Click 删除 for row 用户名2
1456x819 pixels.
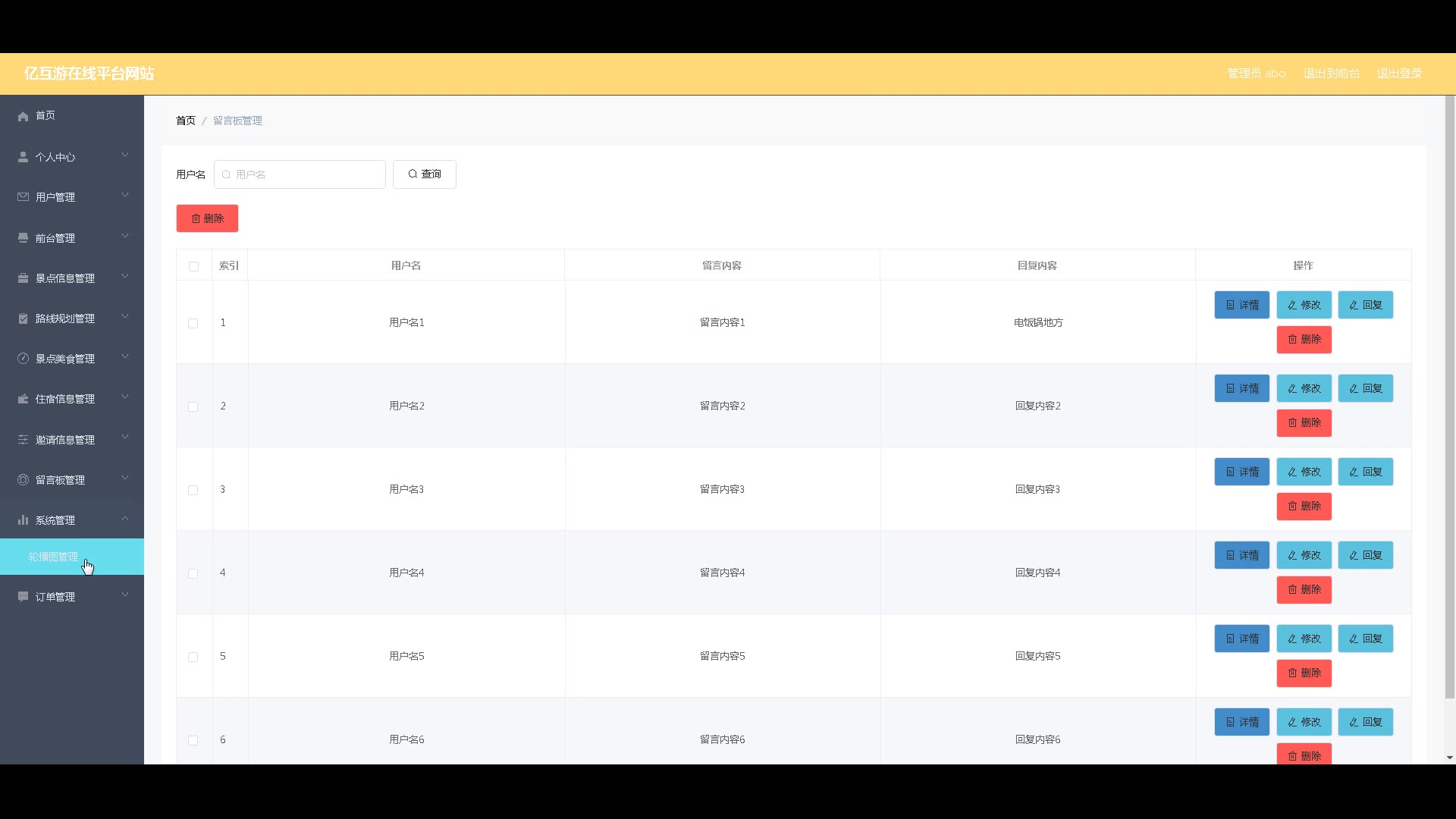[x=1304, y=423]
